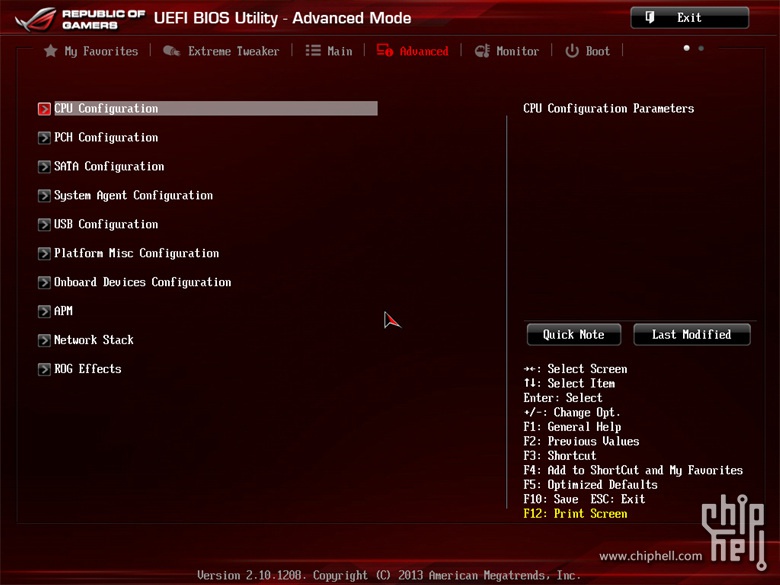Click the F2: Previous Values hint

coord(581,441)
